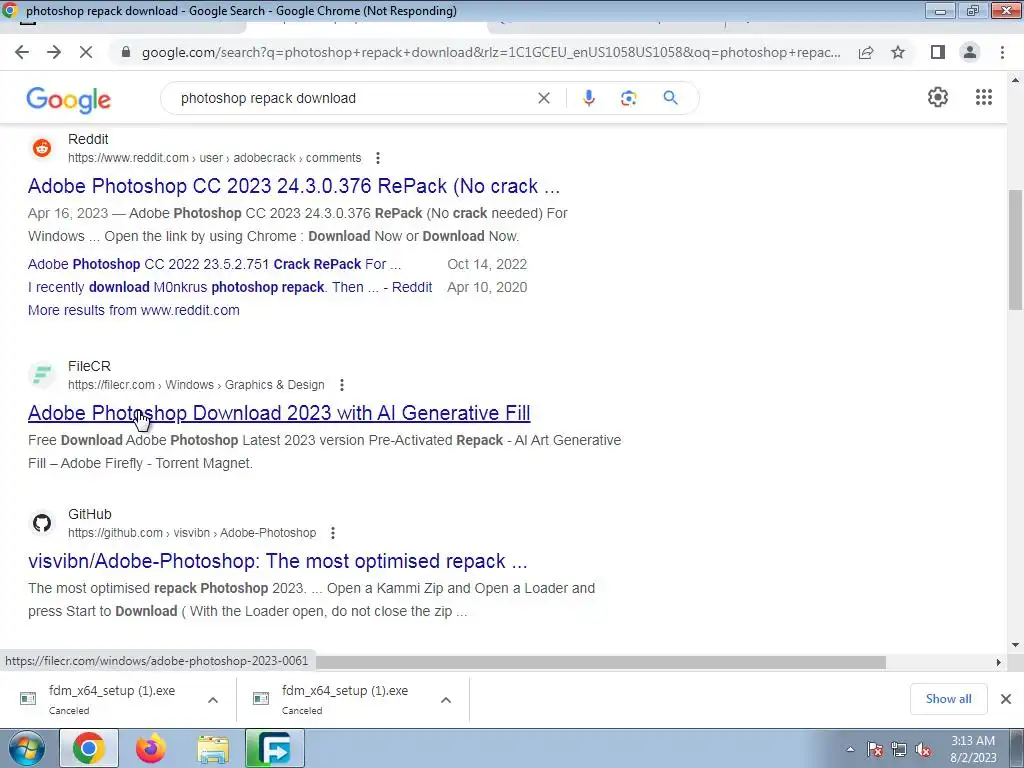Click the horizontal scrollbar thumb

[x=601, y=662]
